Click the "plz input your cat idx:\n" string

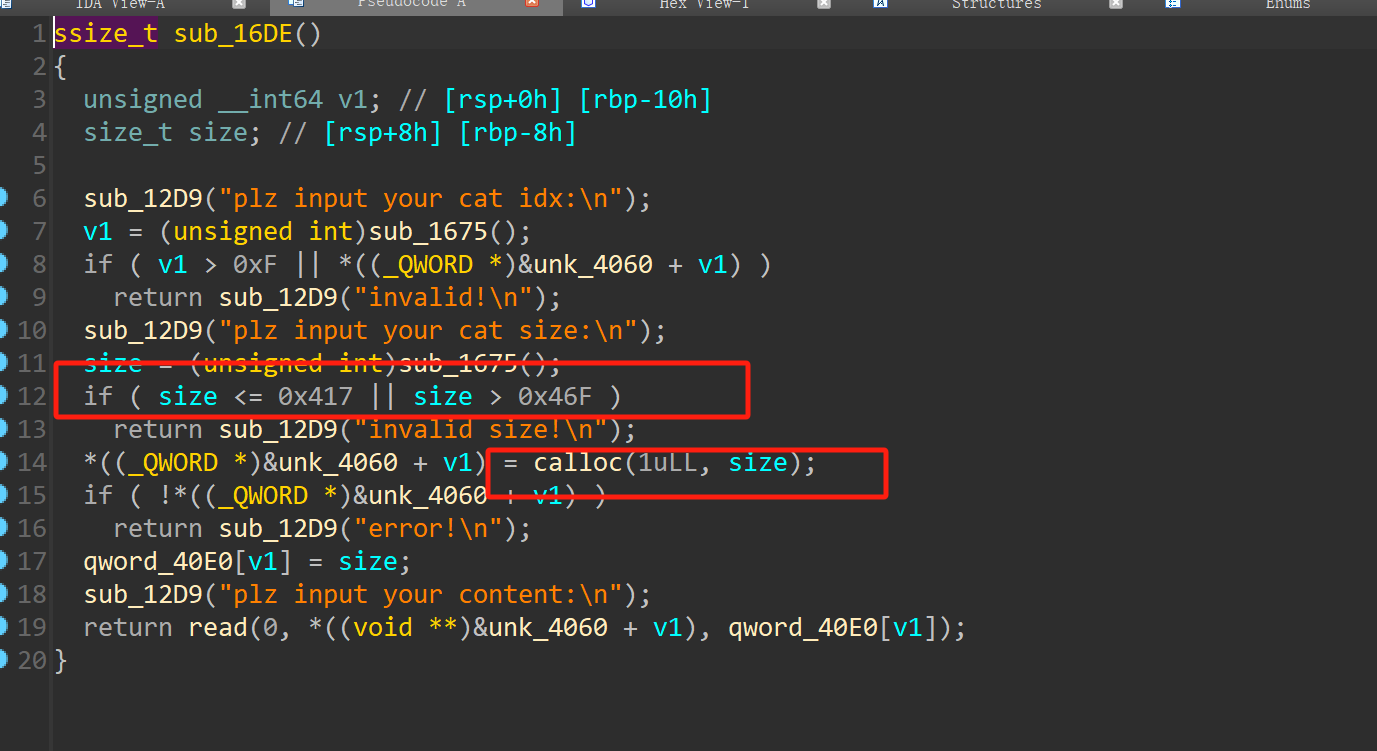point(421,199)
